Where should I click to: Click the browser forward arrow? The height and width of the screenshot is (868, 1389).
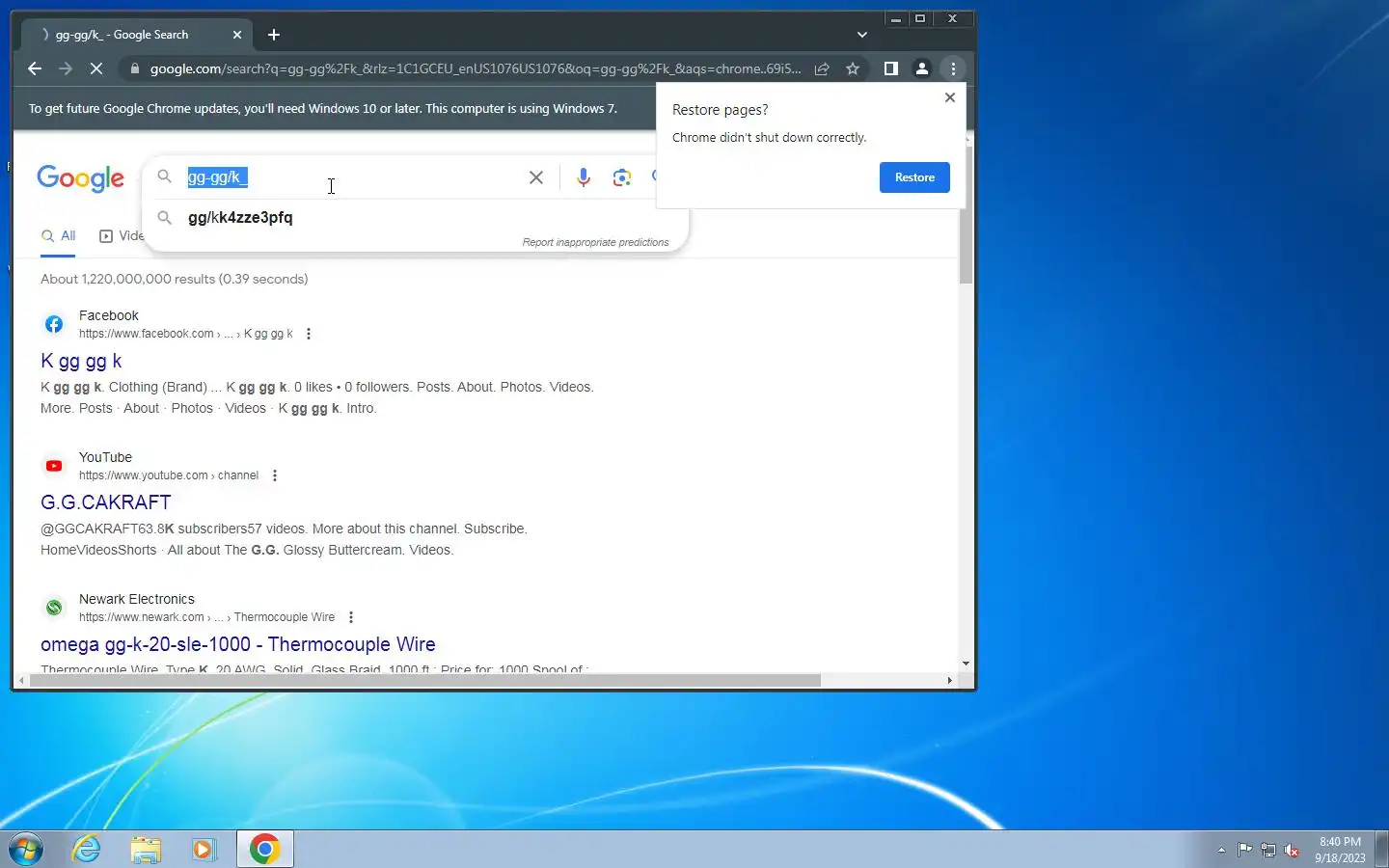(x=66, y=68)
